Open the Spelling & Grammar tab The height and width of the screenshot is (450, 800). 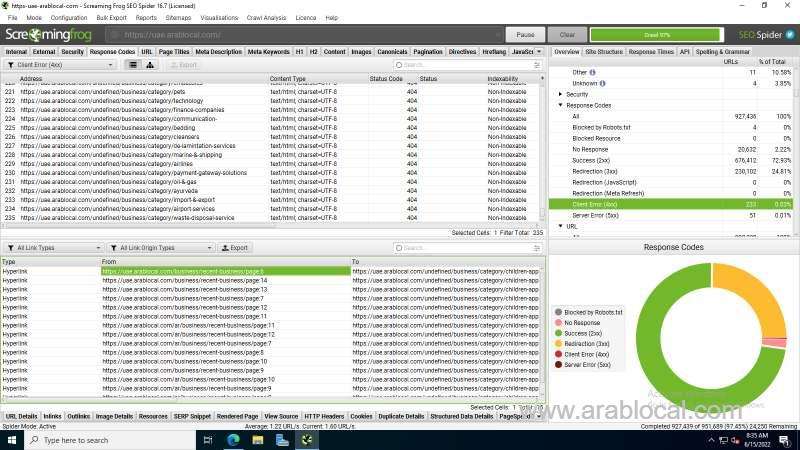click(722, 52)
